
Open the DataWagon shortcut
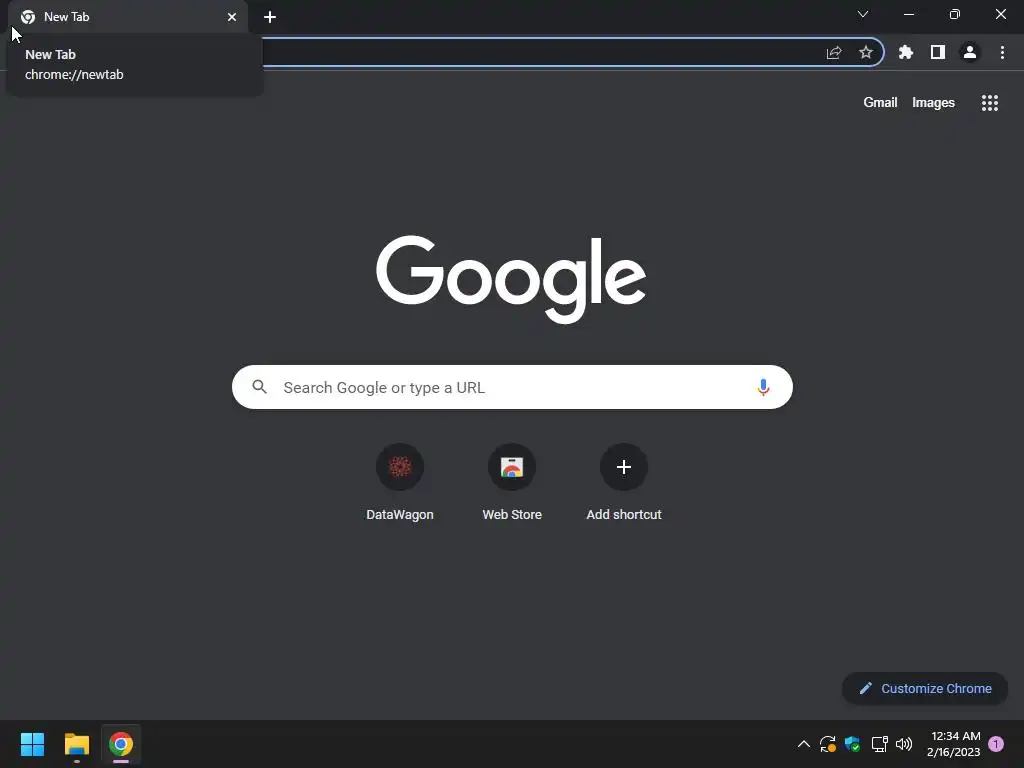point(400,482)
